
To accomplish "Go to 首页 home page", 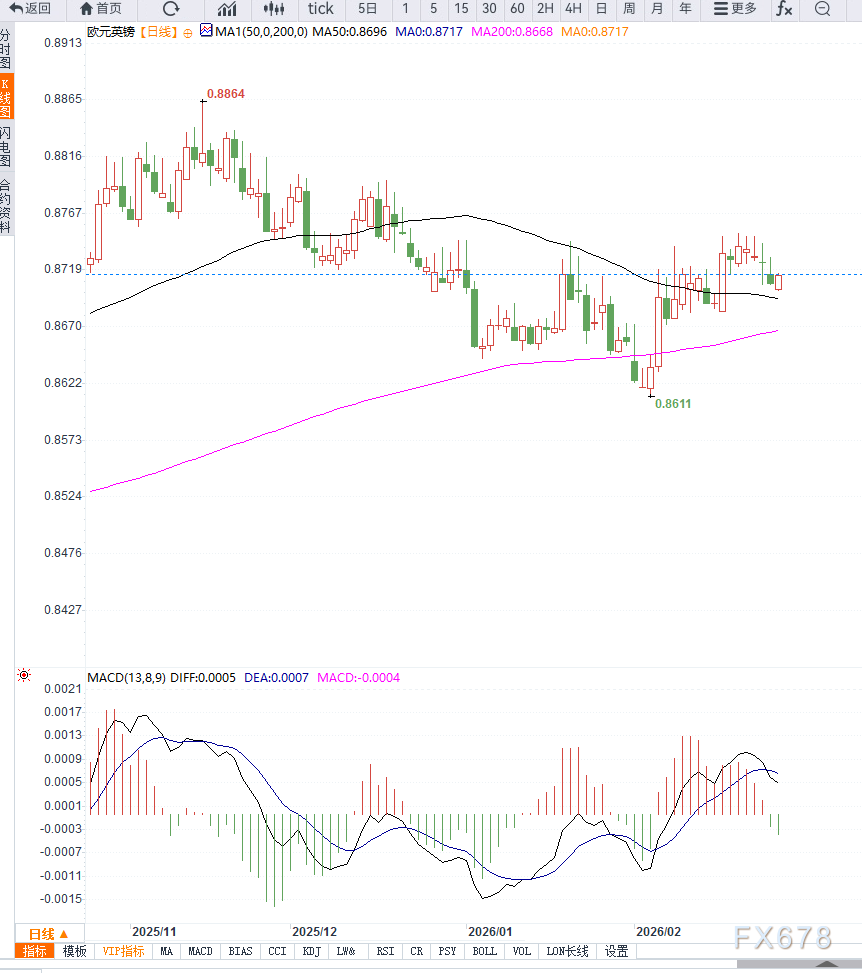I will [x=100, y=9].
